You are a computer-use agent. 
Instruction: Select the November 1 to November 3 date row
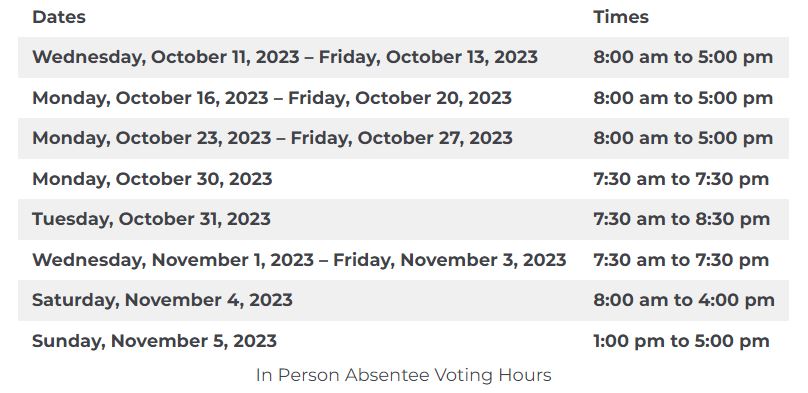coord(299,260)
